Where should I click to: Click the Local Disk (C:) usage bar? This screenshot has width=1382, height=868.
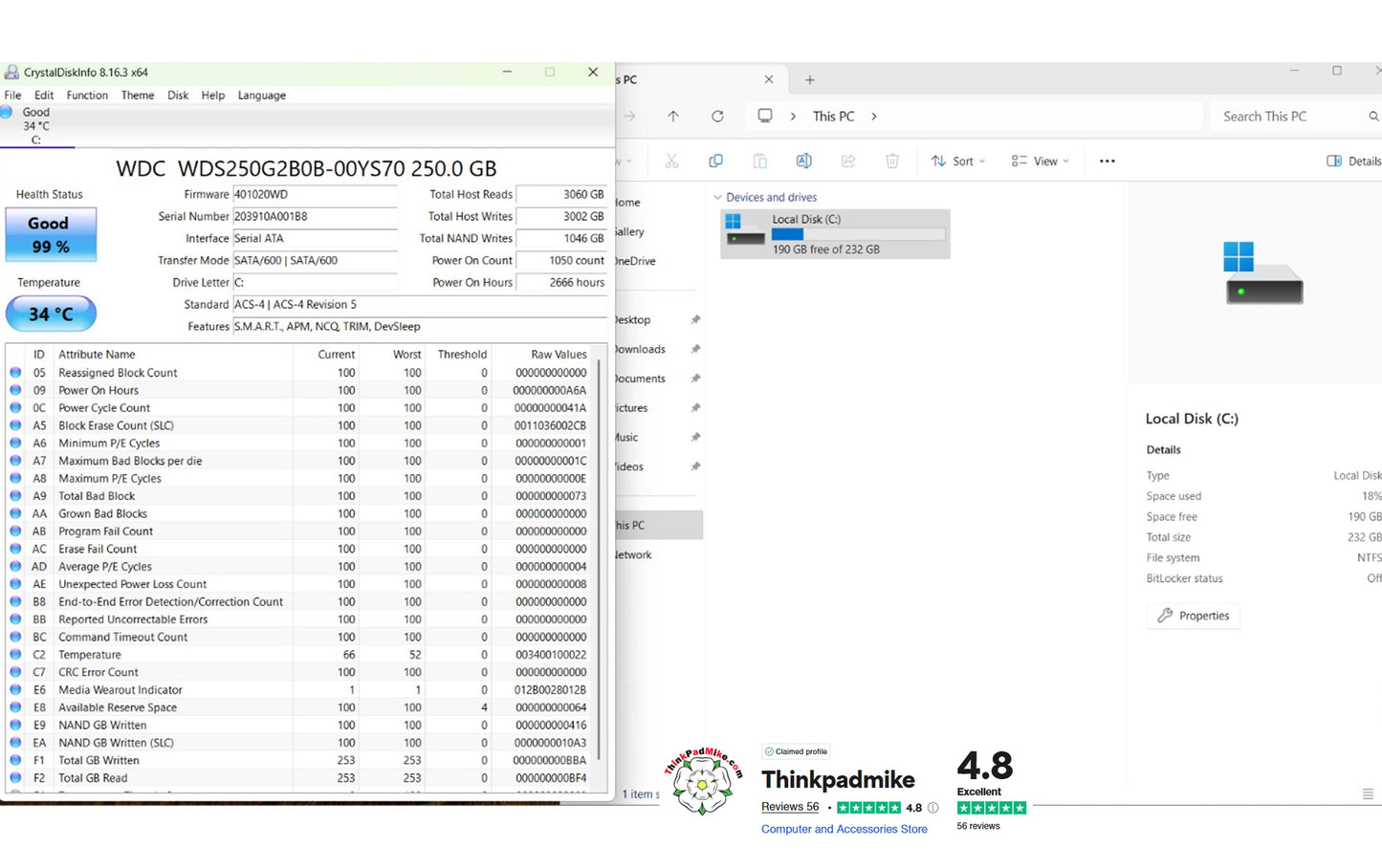859,234
